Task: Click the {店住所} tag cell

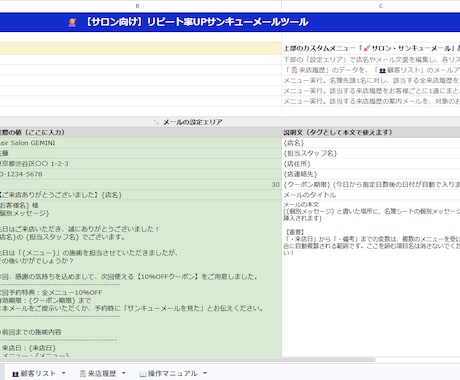Action: [x=371, y=164]
